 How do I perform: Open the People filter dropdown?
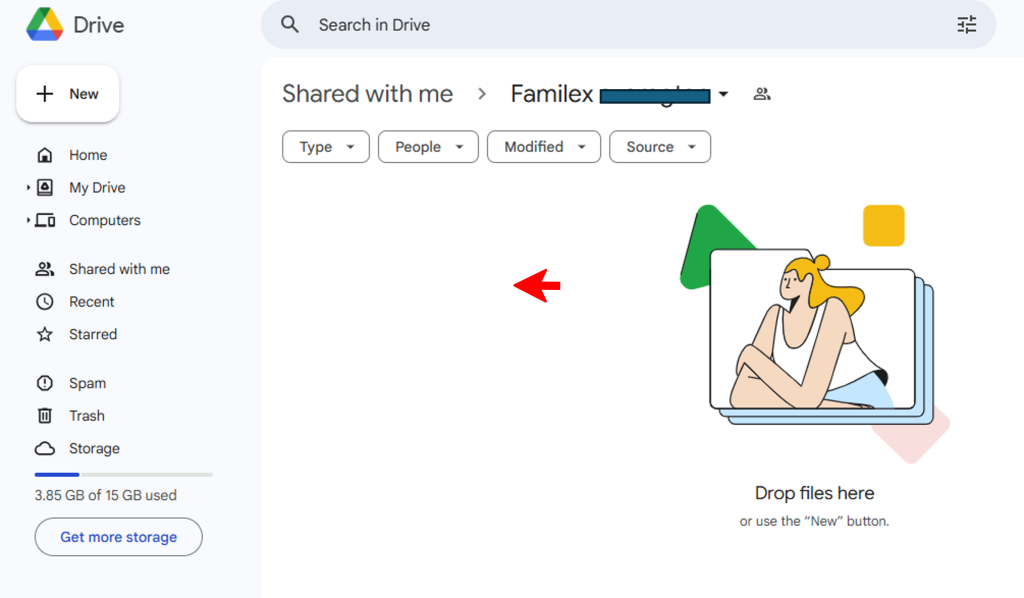(429, 147)
